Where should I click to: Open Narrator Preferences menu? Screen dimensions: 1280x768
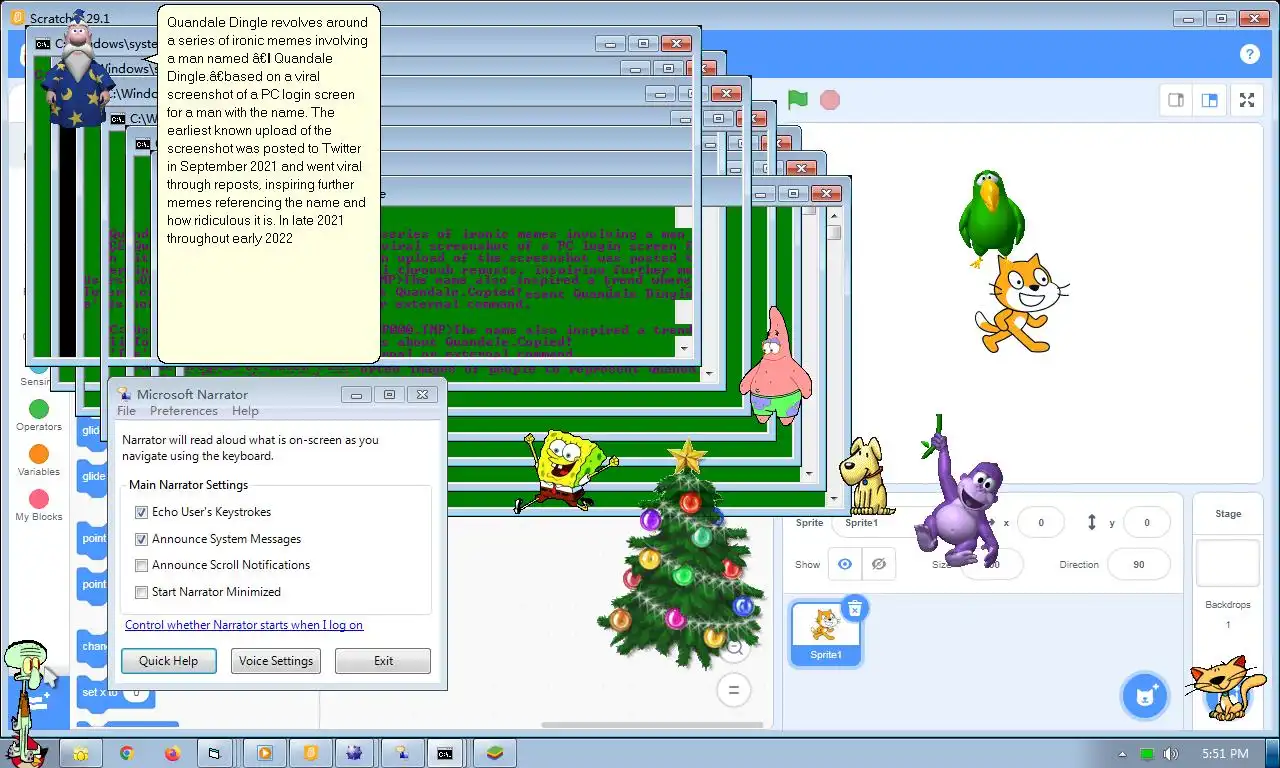click(184, 411)
